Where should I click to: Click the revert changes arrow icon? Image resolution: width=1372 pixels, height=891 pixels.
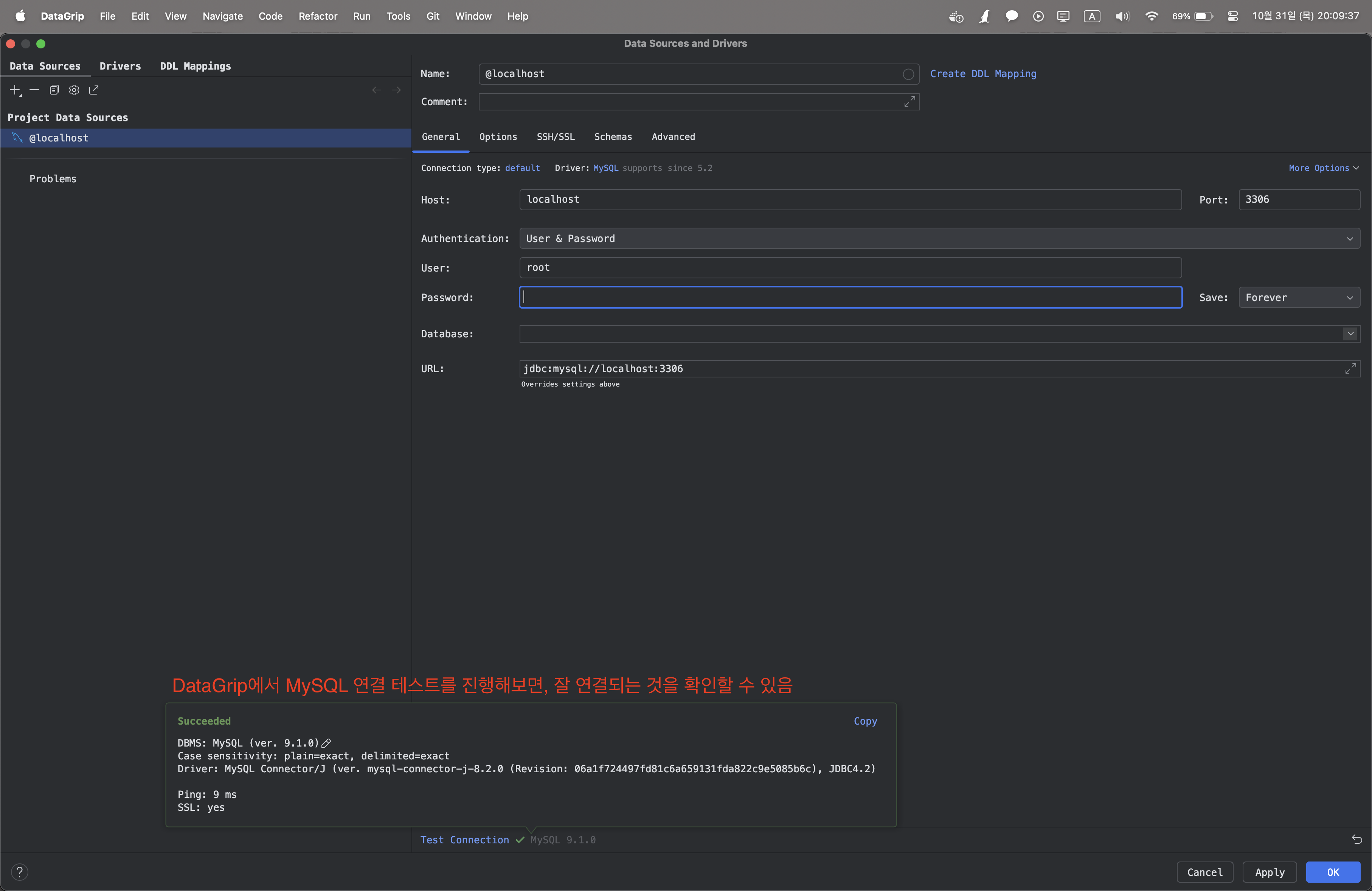1356,839
